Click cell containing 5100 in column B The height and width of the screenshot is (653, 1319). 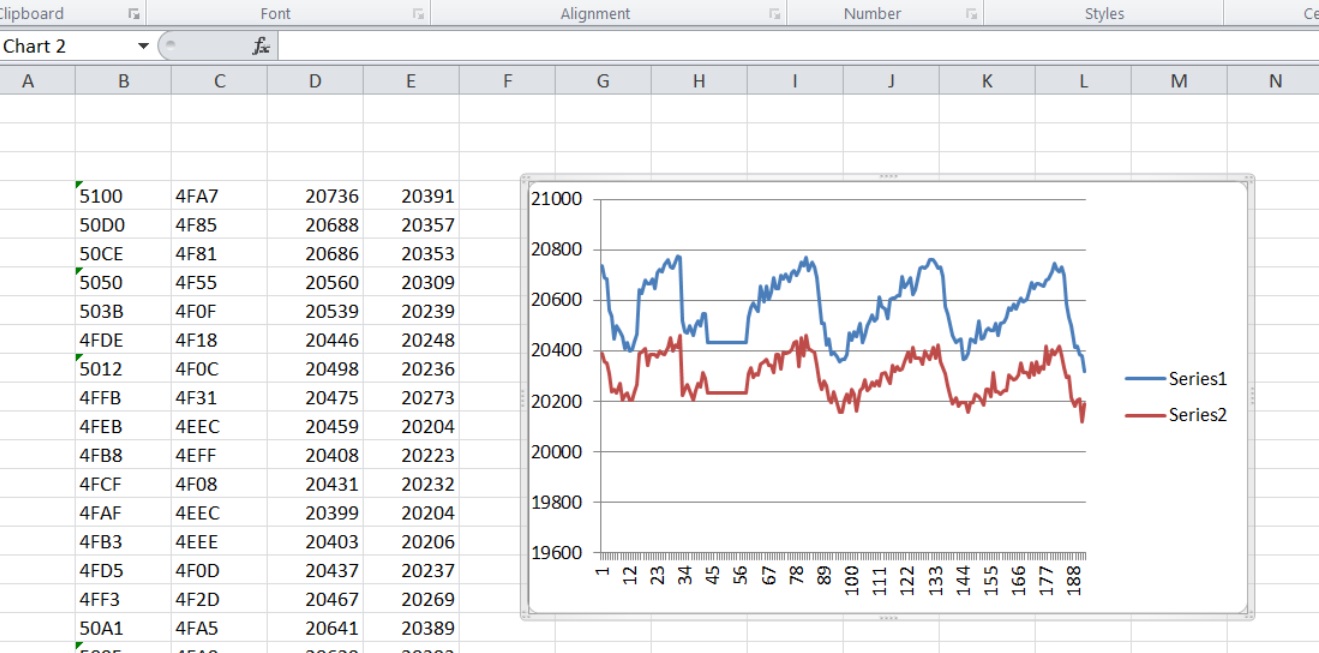click(123, 196)
